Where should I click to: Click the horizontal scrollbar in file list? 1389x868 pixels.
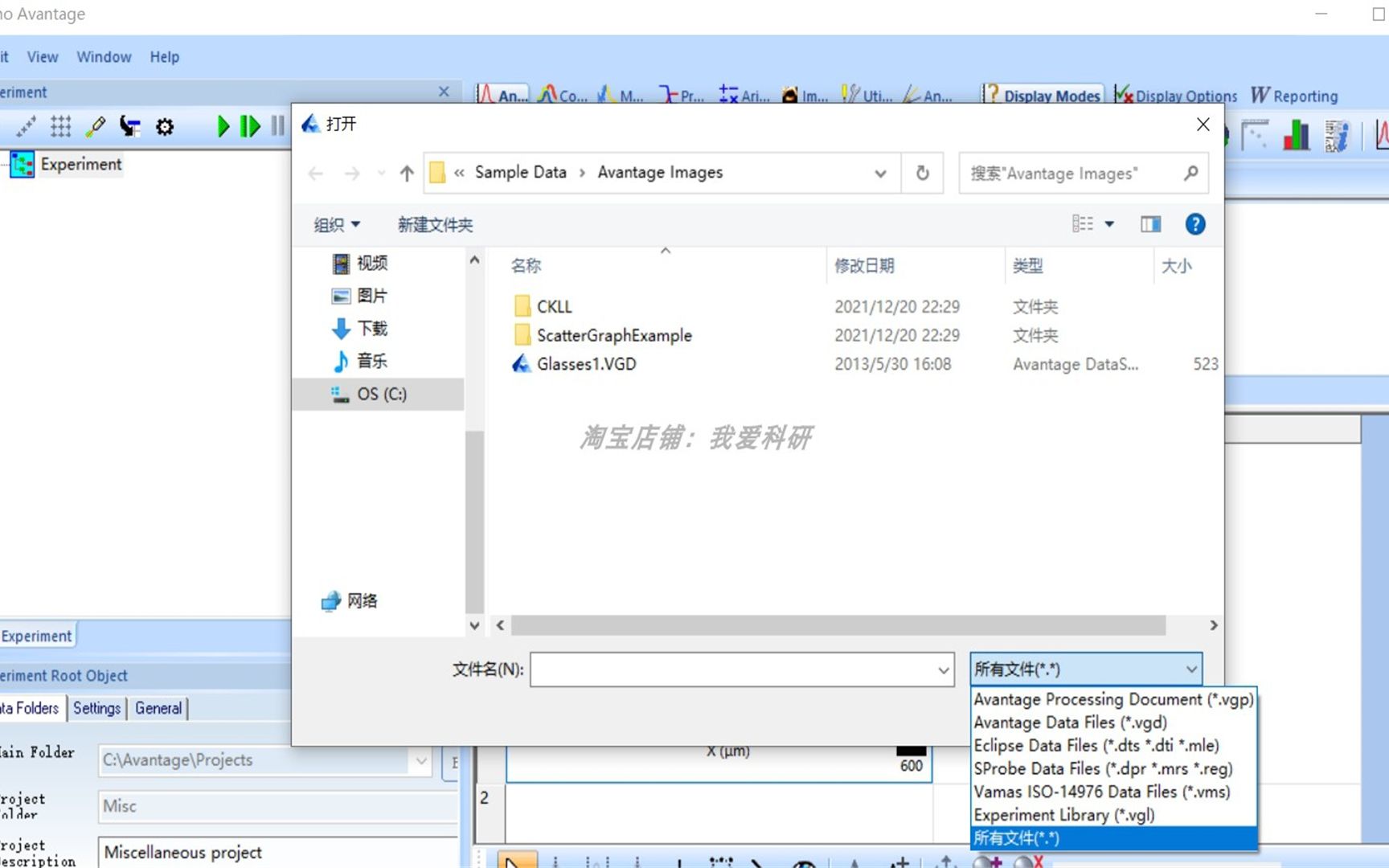838,624
